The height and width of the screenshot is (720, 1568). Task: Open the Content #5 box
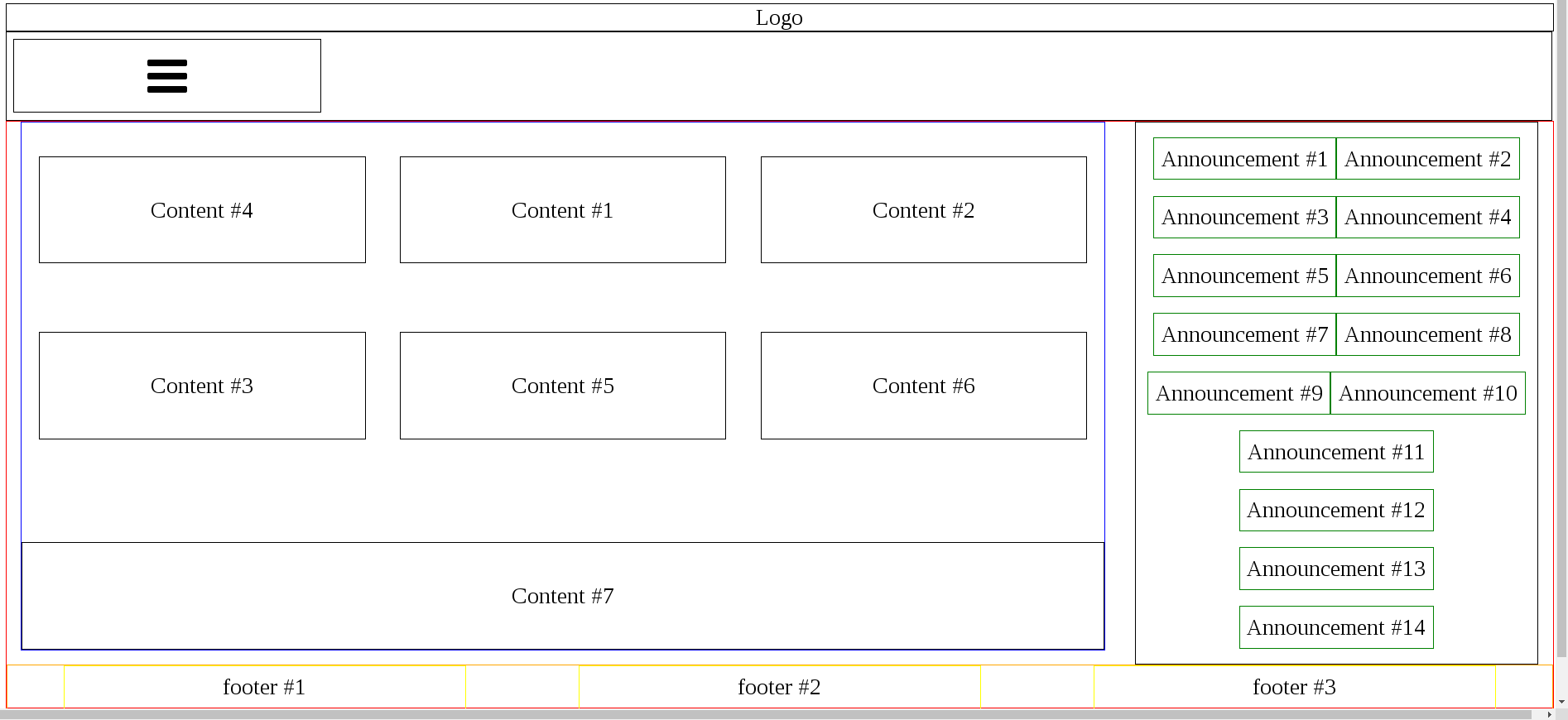(x=562, y=386)
